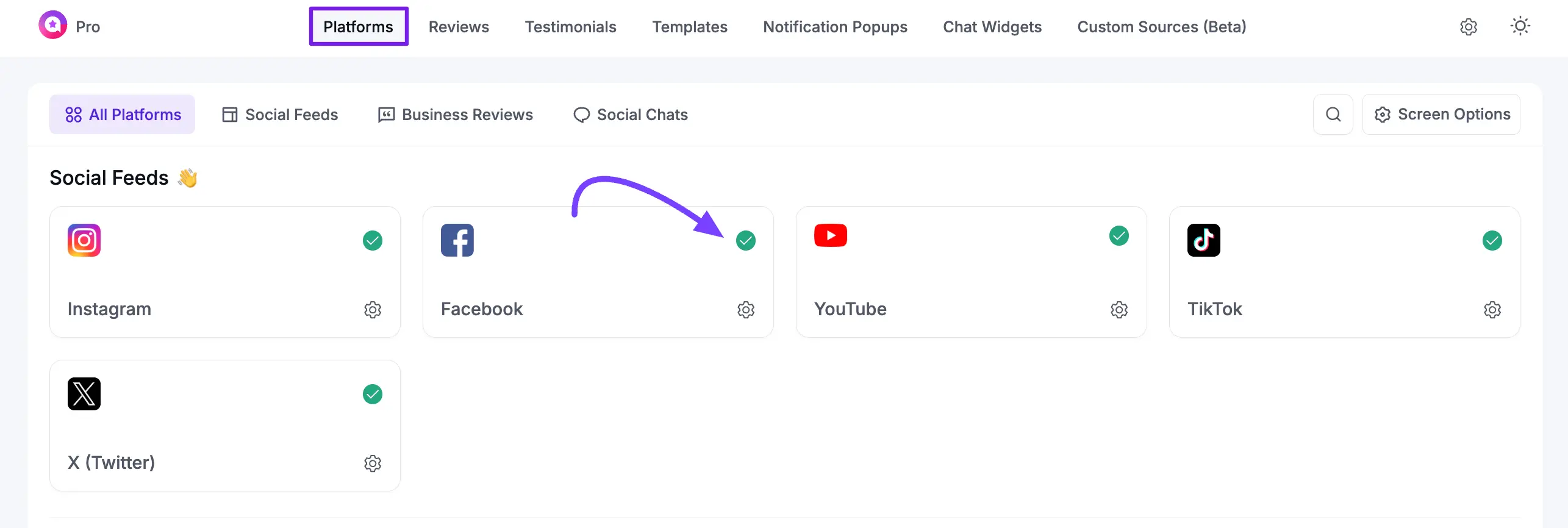Go to Notification Popups
1568x528 pixels.
(x=835, y=27)
